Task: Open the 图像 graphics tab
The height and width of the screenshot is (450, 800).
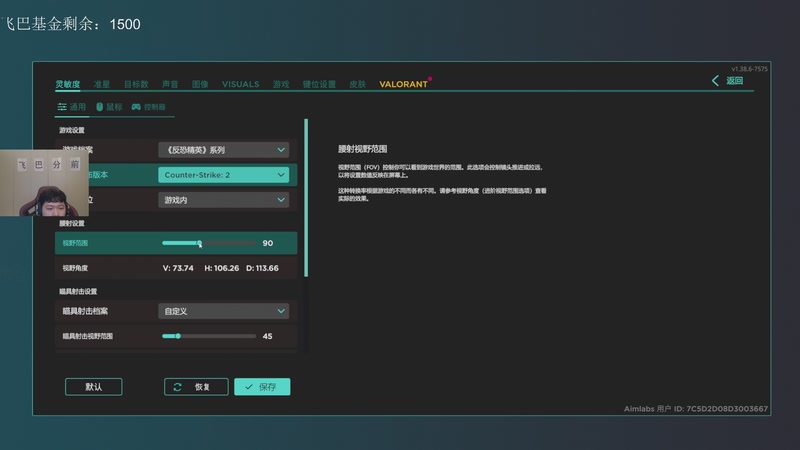Action: pos(200,84)
